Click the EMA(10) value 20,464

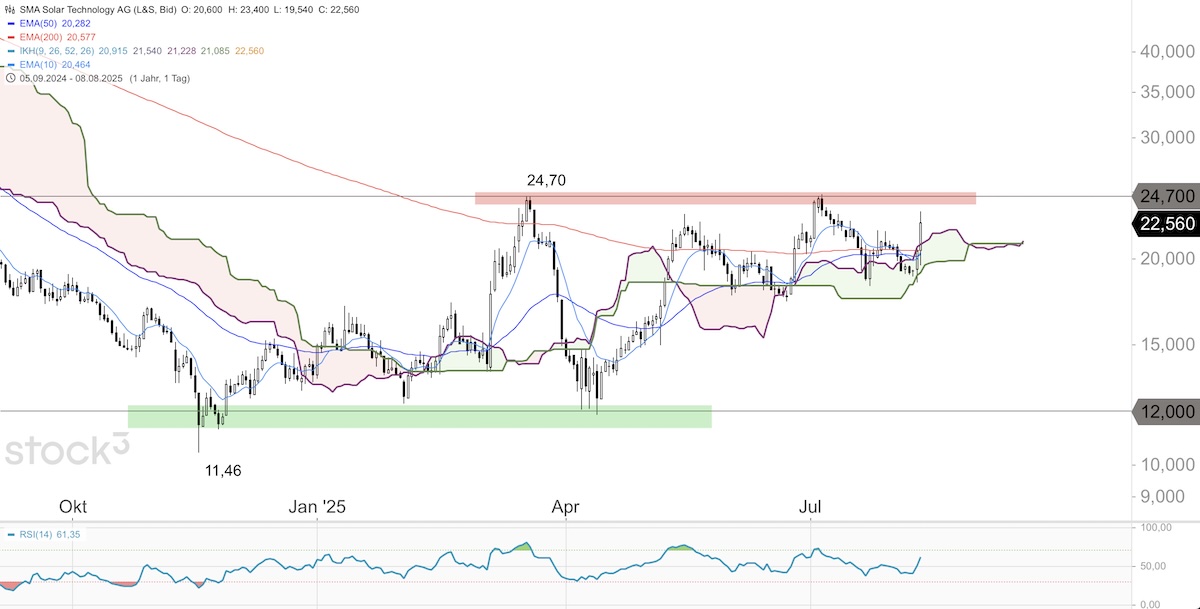[76, 64]
